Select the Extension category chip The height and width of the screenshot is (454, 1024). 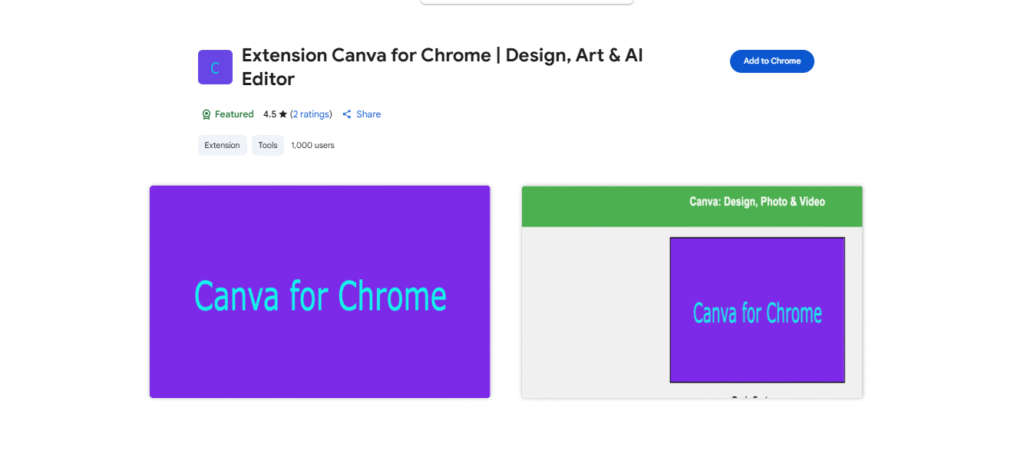[x=222, y=145]
